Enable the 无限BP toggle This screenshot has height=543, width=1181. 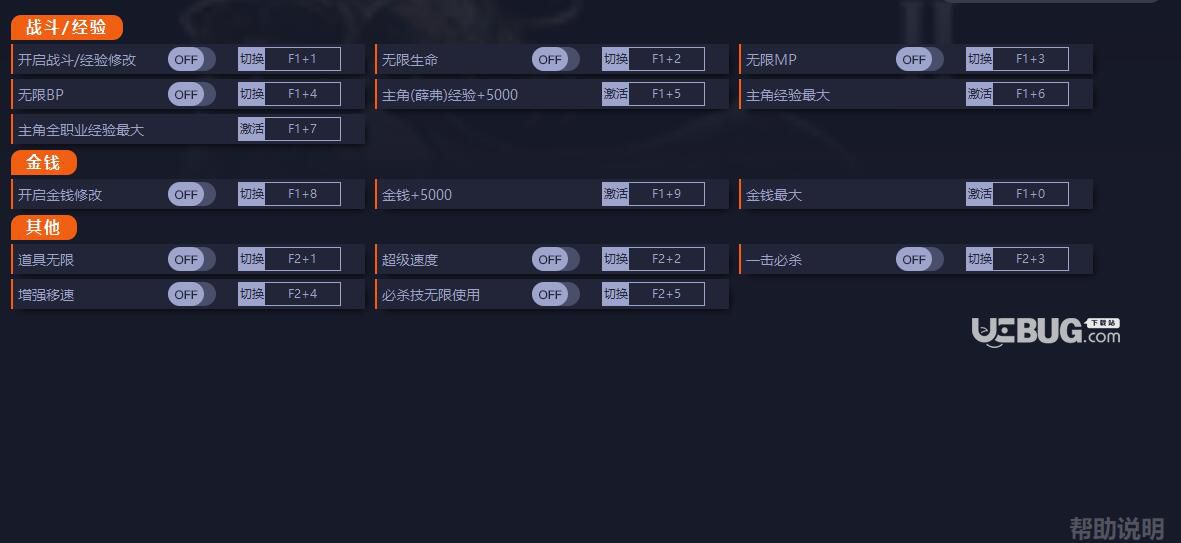point(191,94)
